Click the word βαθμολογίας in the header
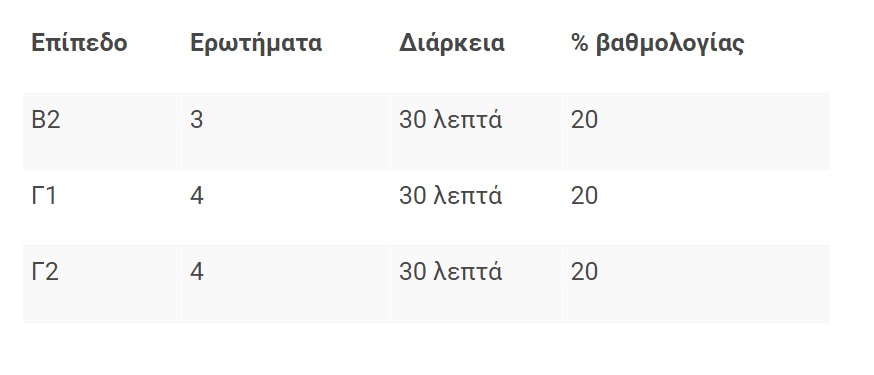The image size is (874, 375). 670,44
